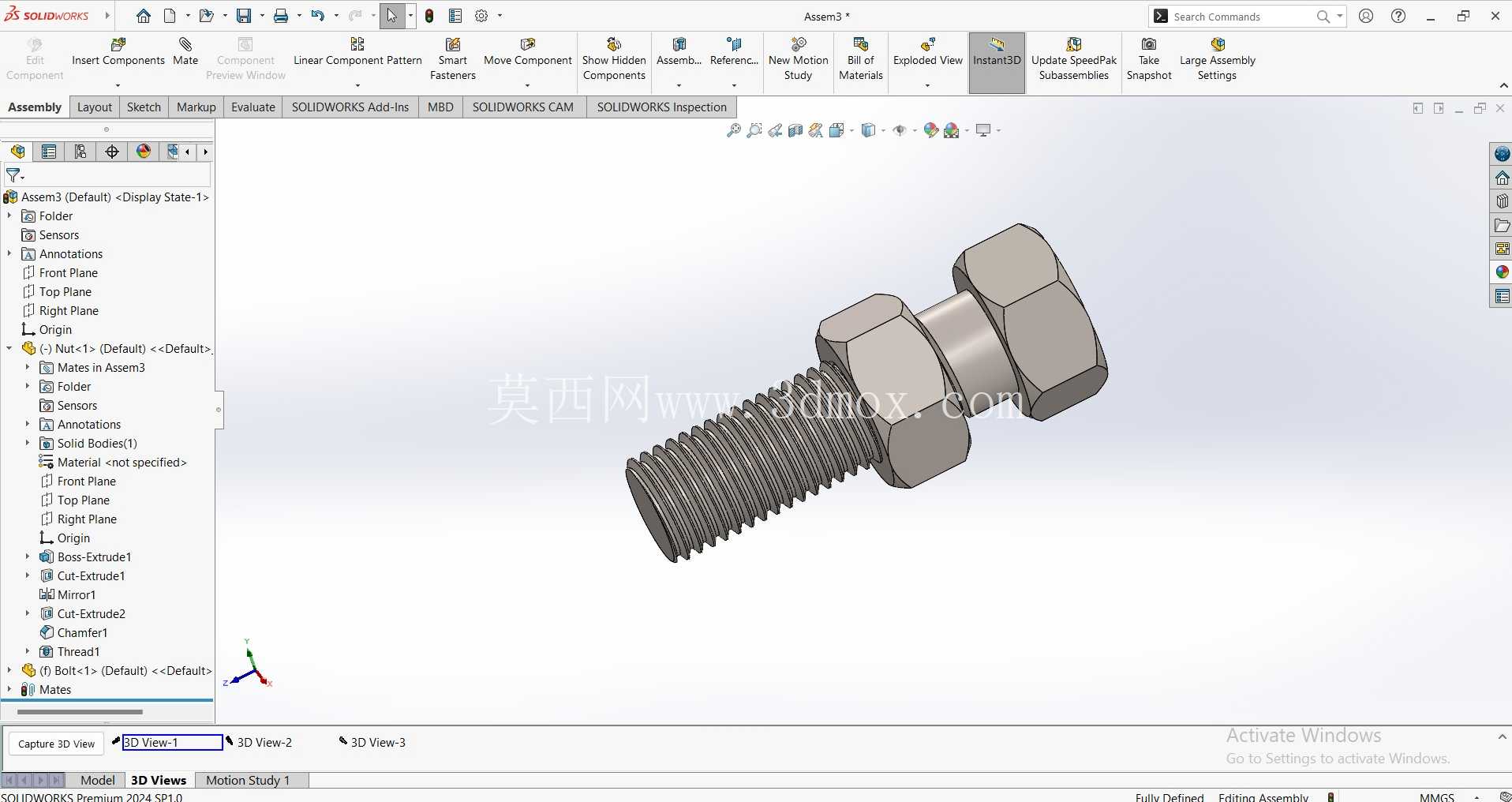Click Zoom to Fit icon

coord(734,130)
